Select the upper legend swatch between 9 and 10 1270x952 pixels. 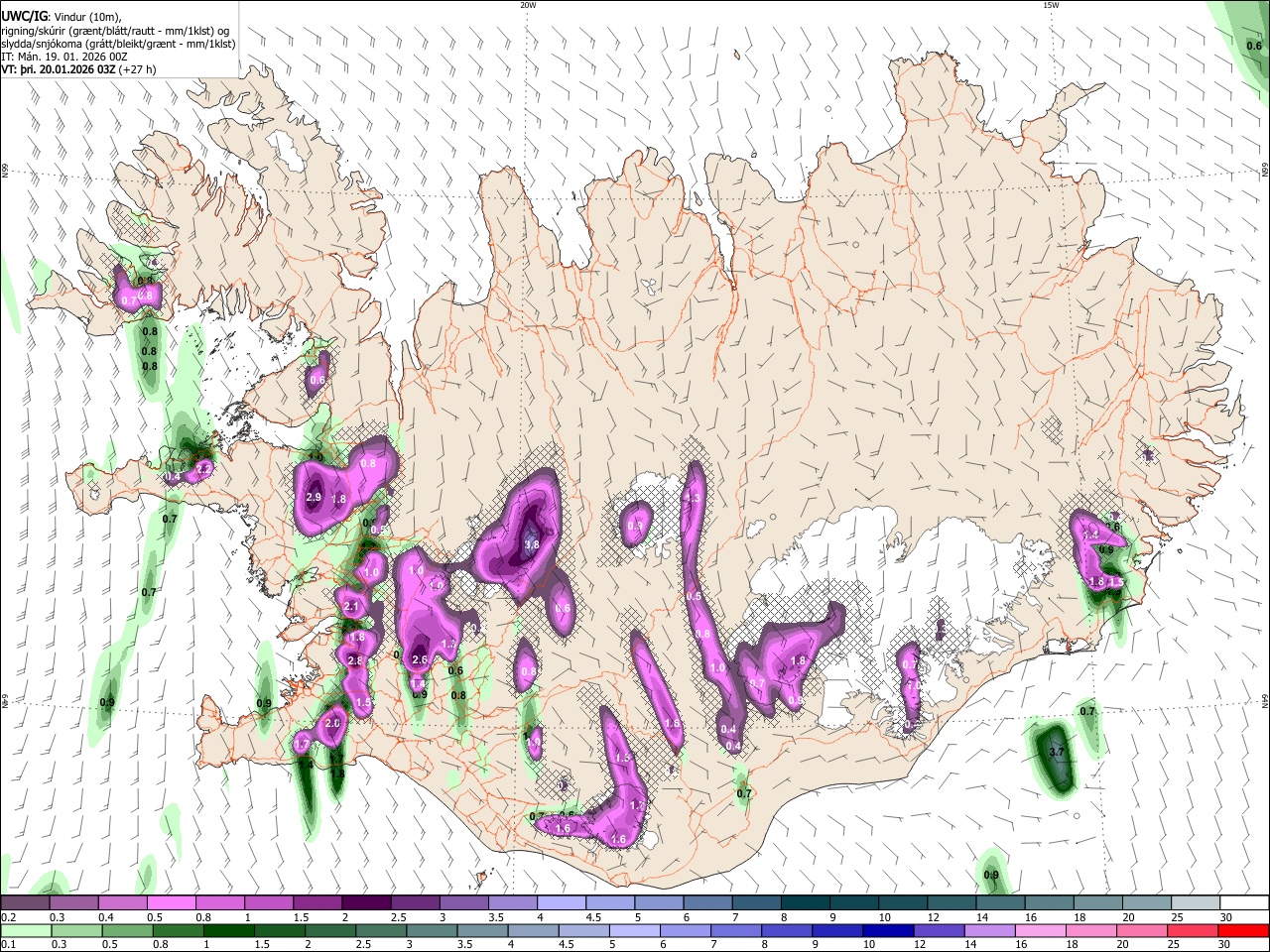point(852,903)
